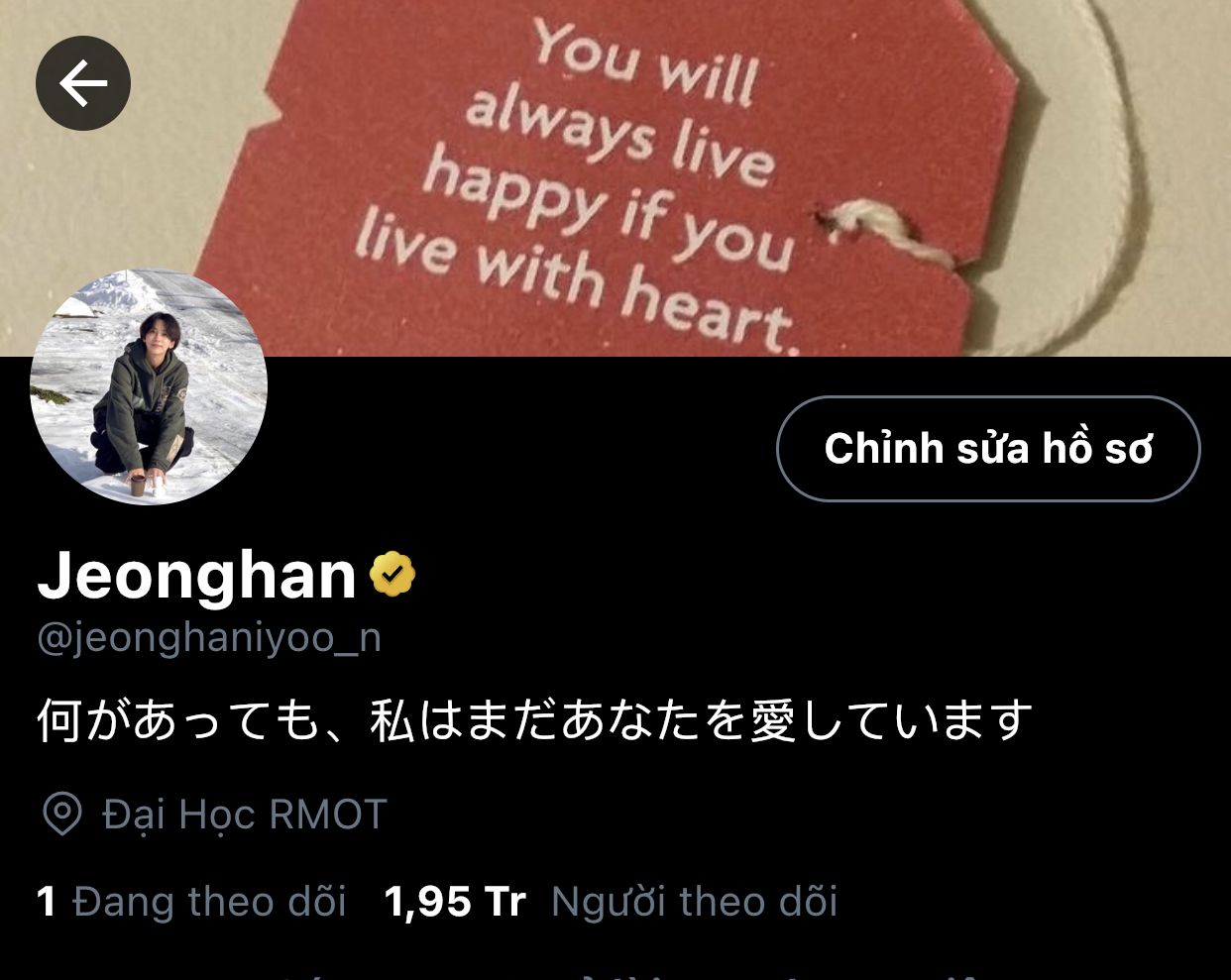Tap the location pin icon

(62, 815)
